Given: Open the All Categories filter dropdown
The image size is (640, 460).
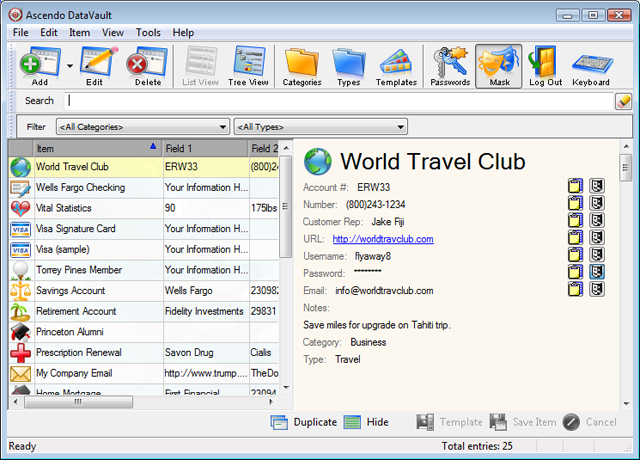Looking at the screenshot, I should point(142,127).
